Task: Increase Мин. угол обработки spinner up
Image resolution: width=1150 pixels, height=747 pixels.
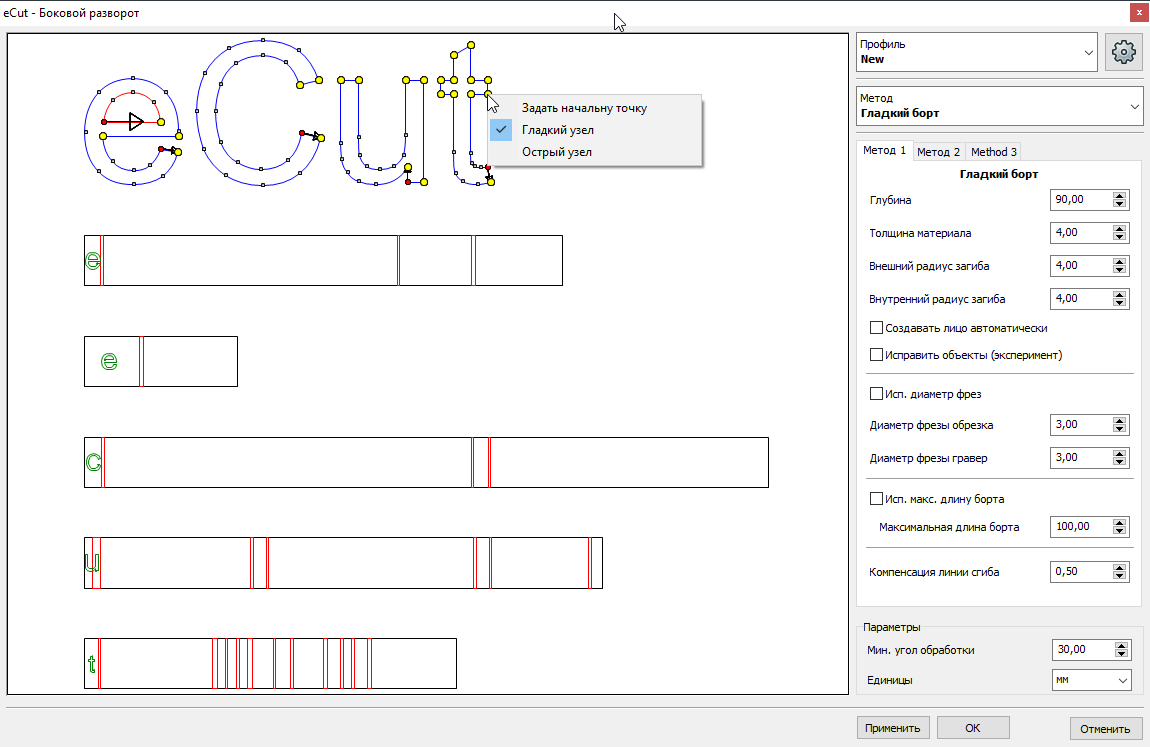Action: [x=1121, y=645]
